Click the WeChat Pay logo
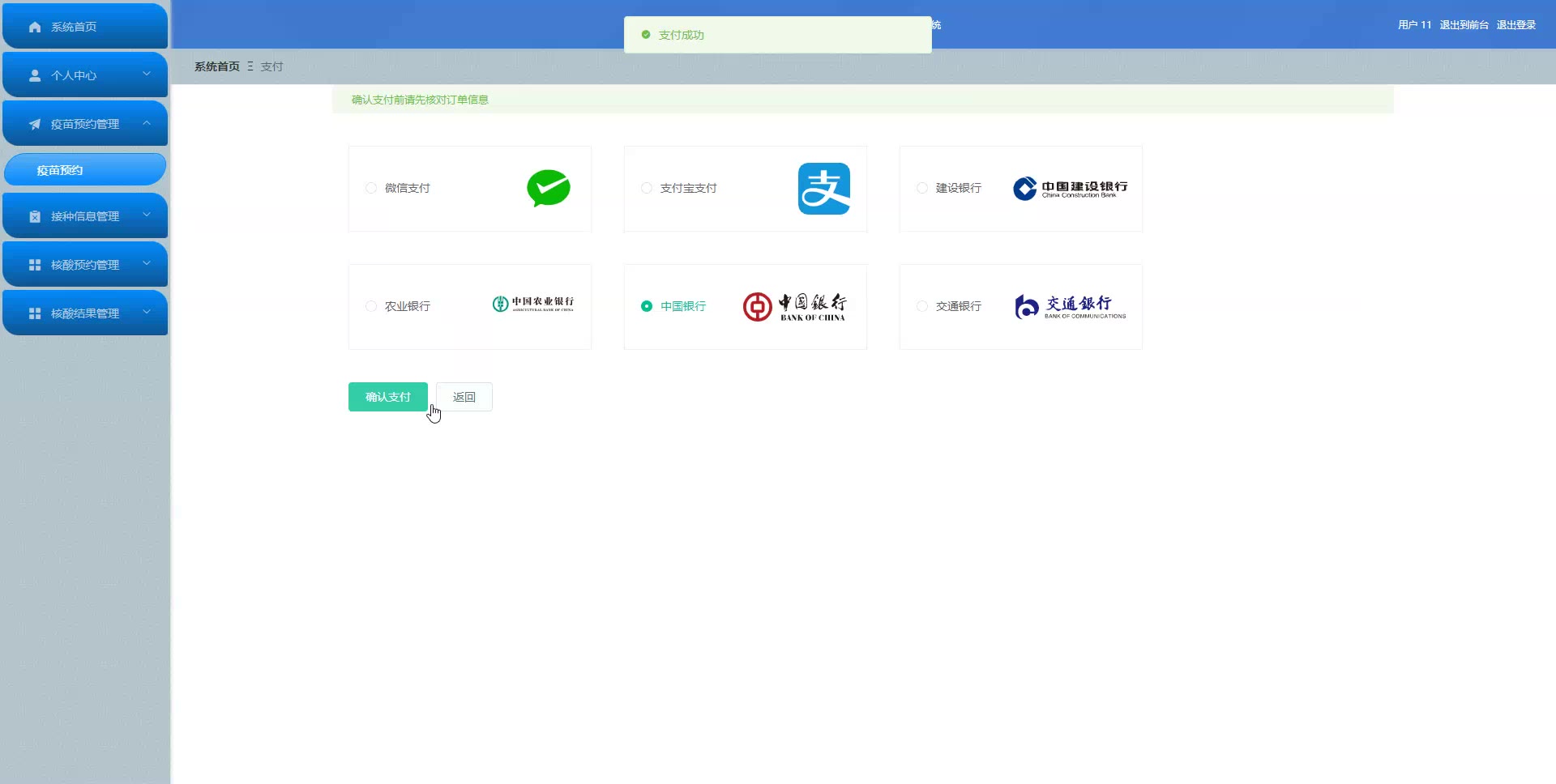The height and width of the screenshot is (784, 1556). click(x=549, y=188)
